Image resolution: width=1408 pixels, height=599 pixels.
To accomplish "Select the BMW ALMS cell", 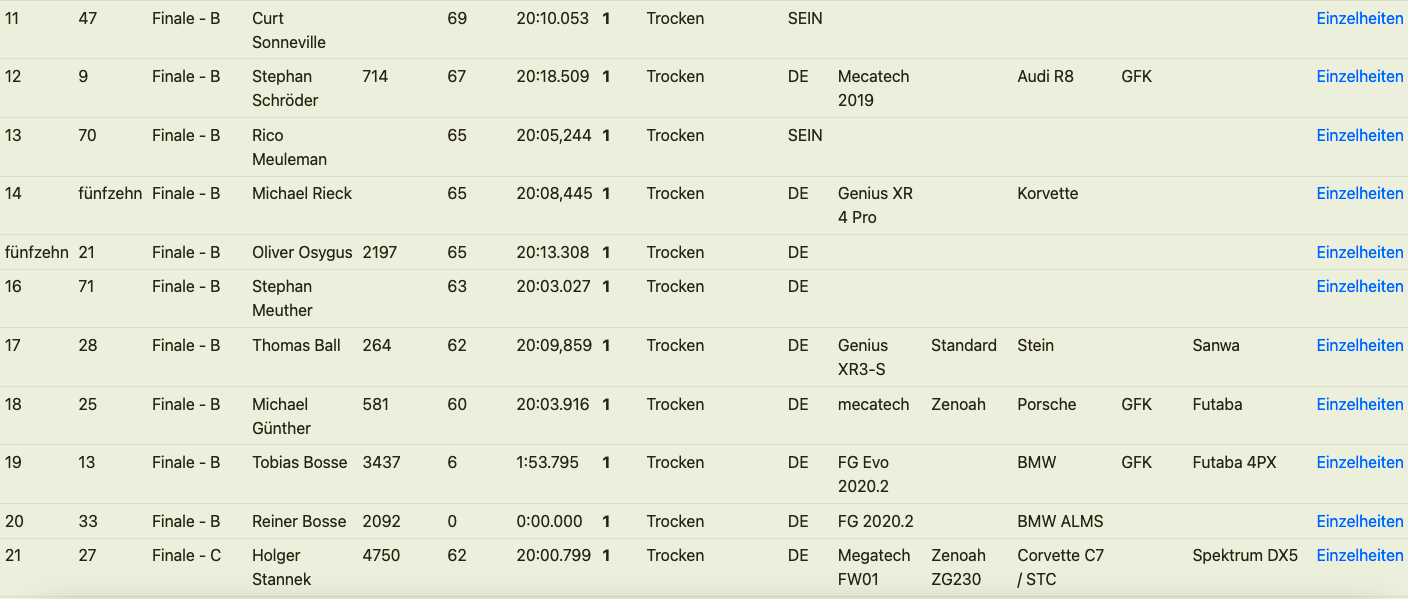I will coord(1060,522).
